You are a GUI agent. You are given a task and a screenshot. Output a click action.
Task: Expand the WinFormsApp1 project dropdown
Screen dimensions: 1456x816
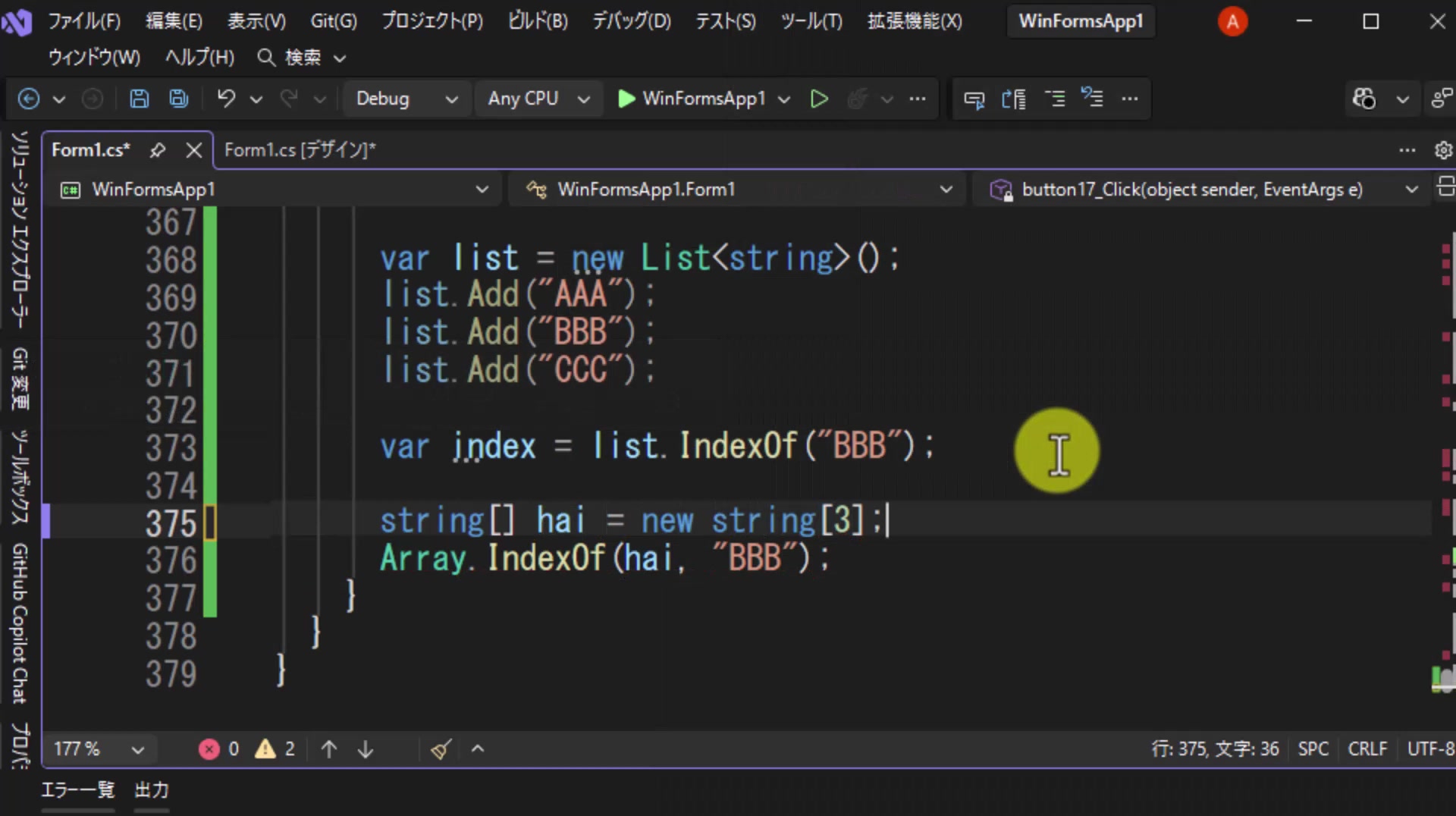[x=482, y=190]
